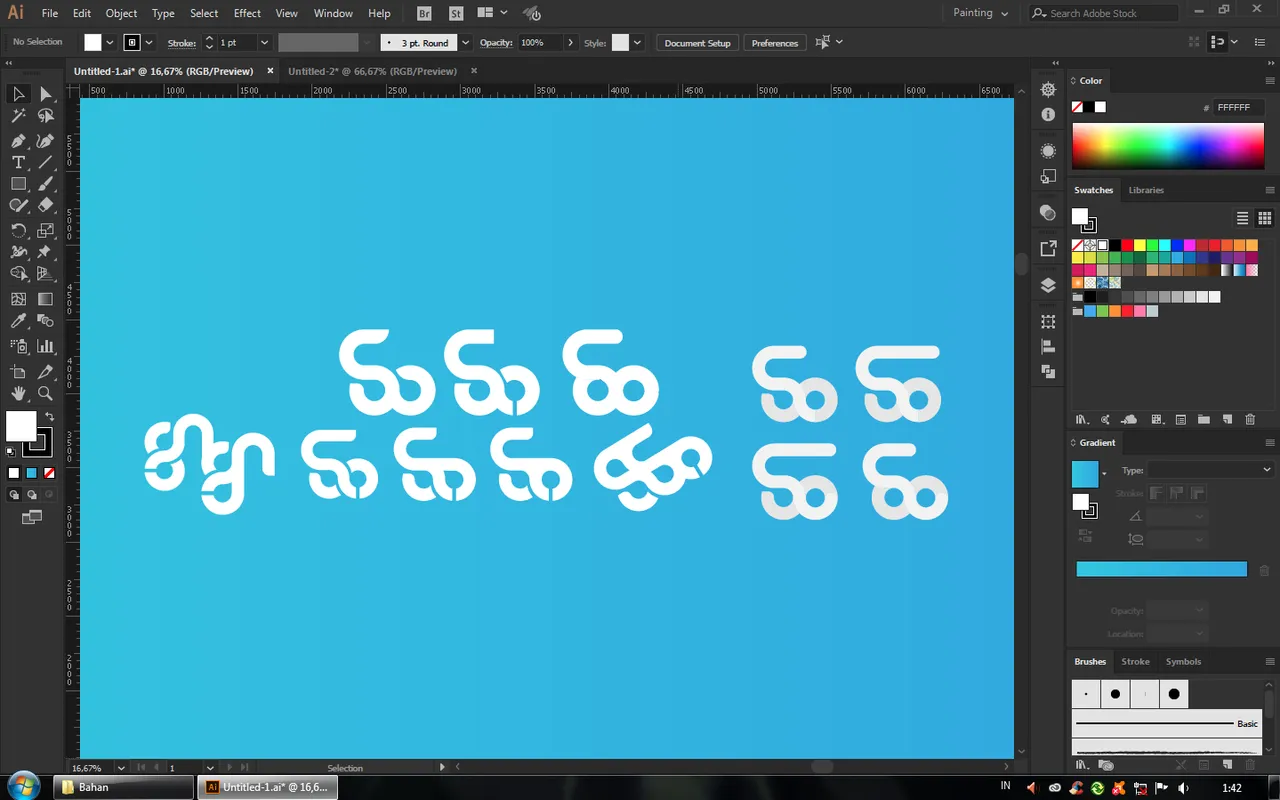This screenshot has width=1280, height=800.
Task: Select the Lasso tool
Action: tap(45, 116)
